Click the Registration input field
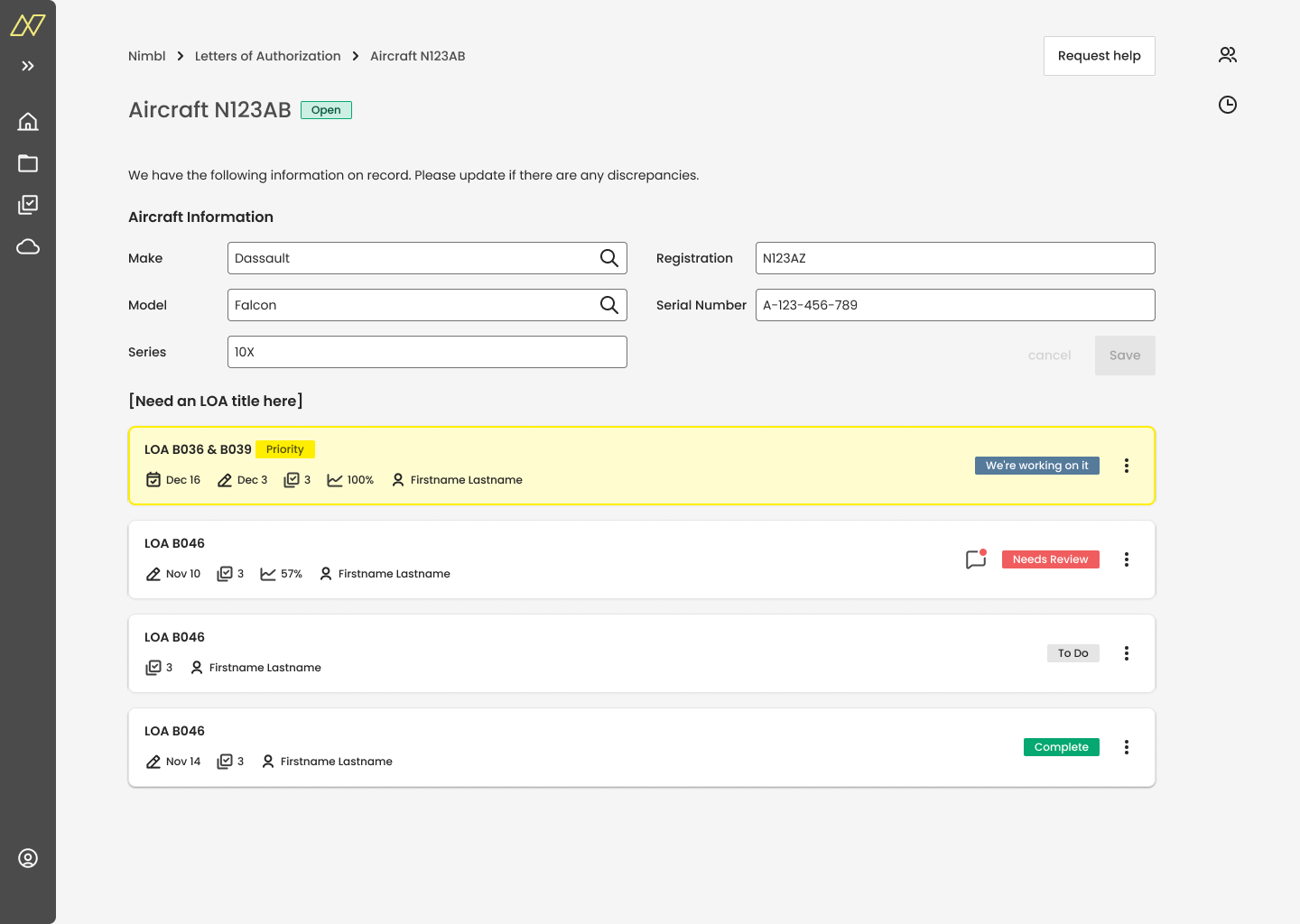This screenshot has height=924, width=1300. tap(955, 258)
